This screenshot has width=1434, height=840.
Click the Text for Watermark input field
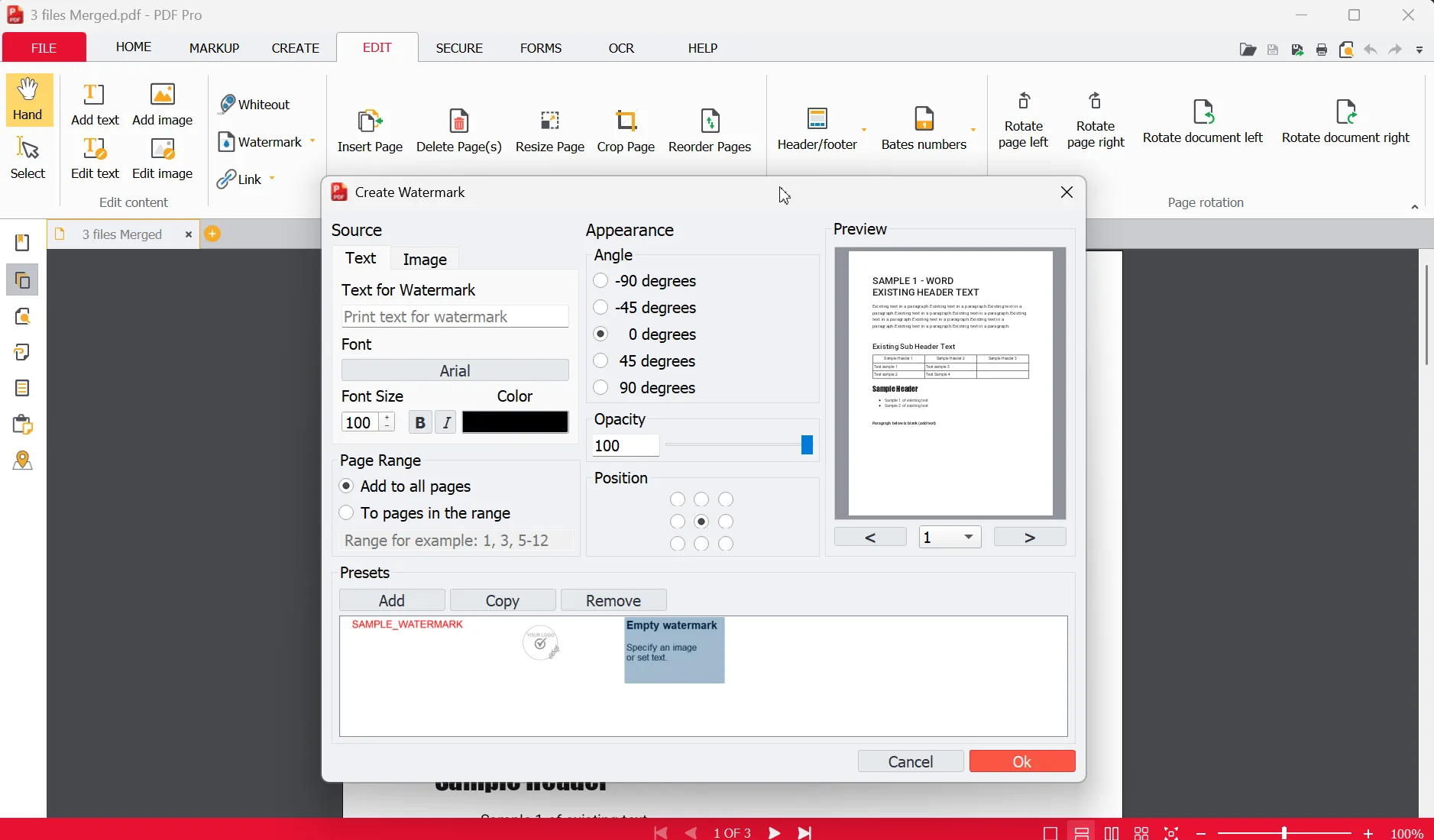(x=455, y=316)
